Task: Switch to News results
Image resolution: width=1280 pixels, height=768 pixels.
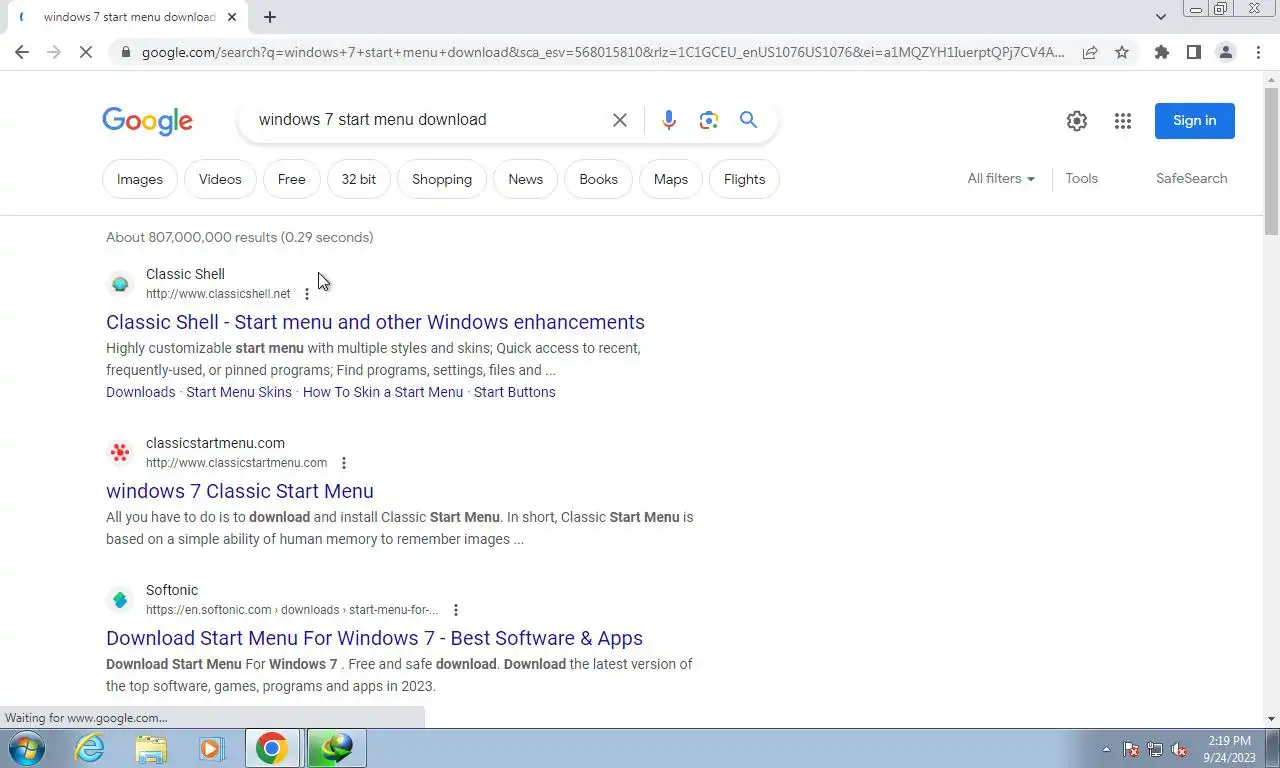Action: 526,180
